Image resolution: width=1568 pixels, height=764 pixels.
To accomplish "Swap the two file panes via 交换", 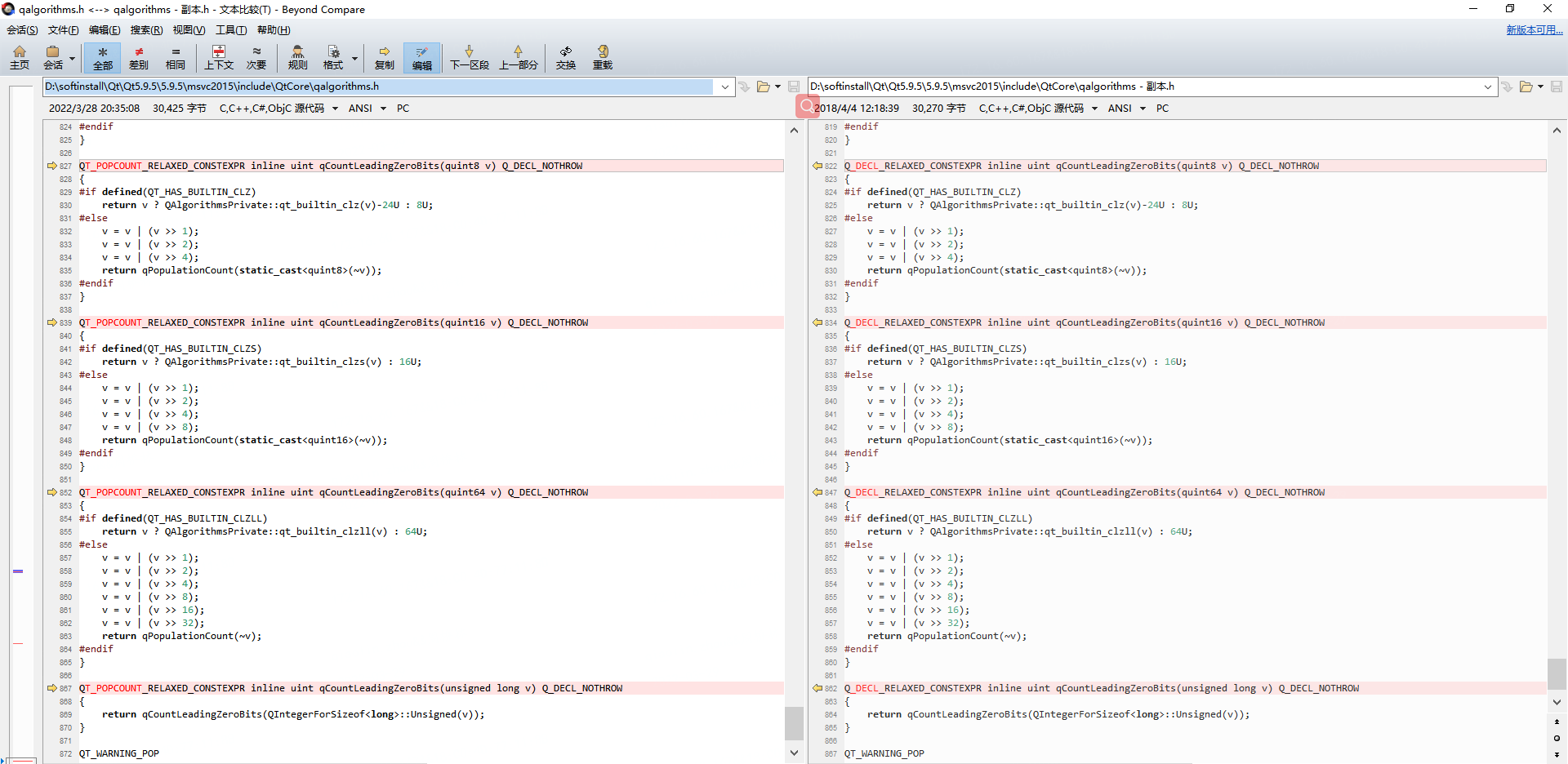I will point(565,57).
